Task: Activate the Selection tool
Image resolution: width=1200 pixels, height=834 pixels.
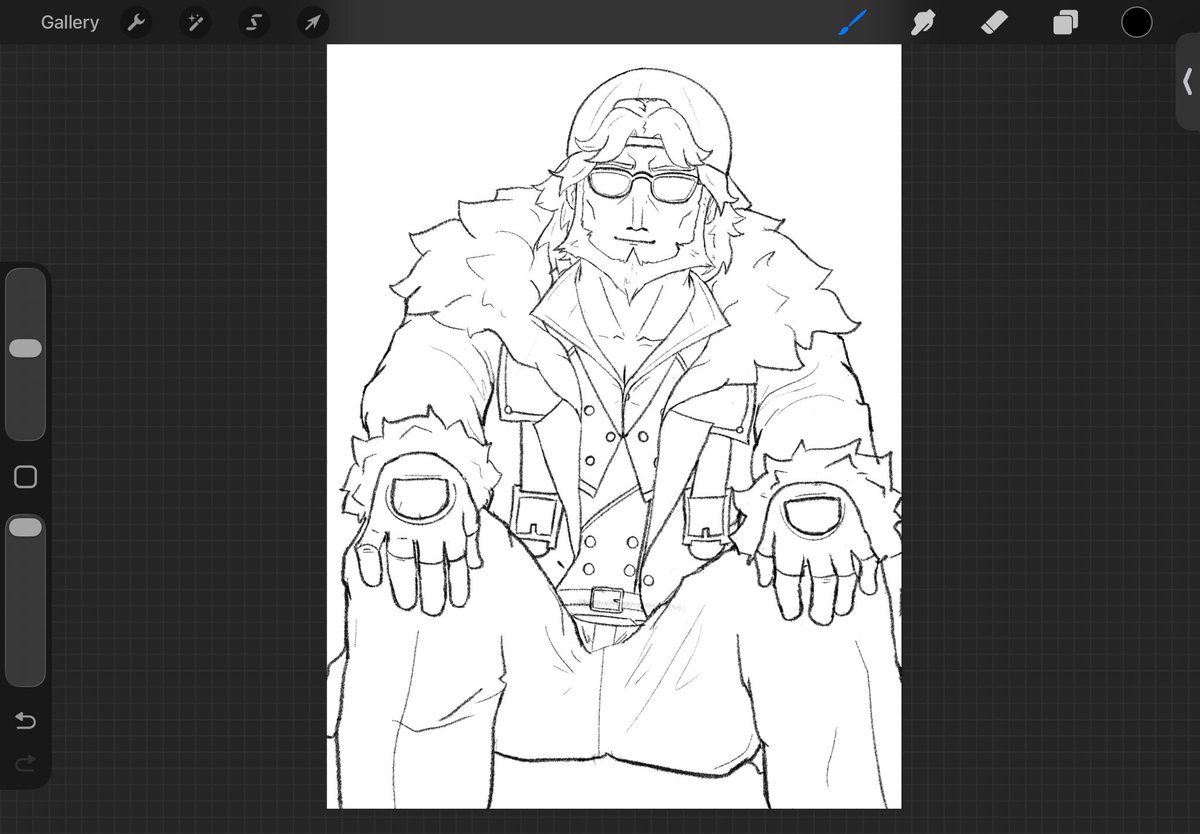Action: [253, 21]
